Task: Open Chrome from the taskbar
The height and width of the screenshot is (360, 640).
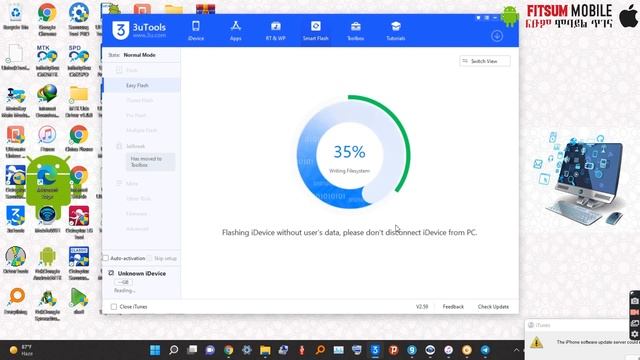Action: pyautogui.click(x=229, y=350)
